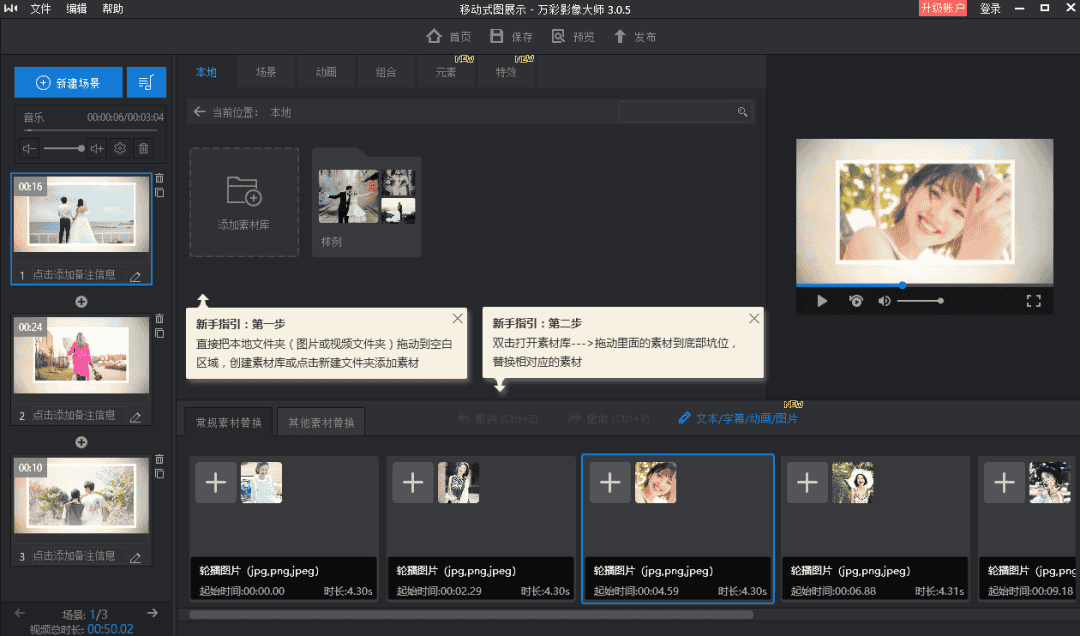Mute the preview player audio
The image size is (1080, 636).
[x=885, y=302]
